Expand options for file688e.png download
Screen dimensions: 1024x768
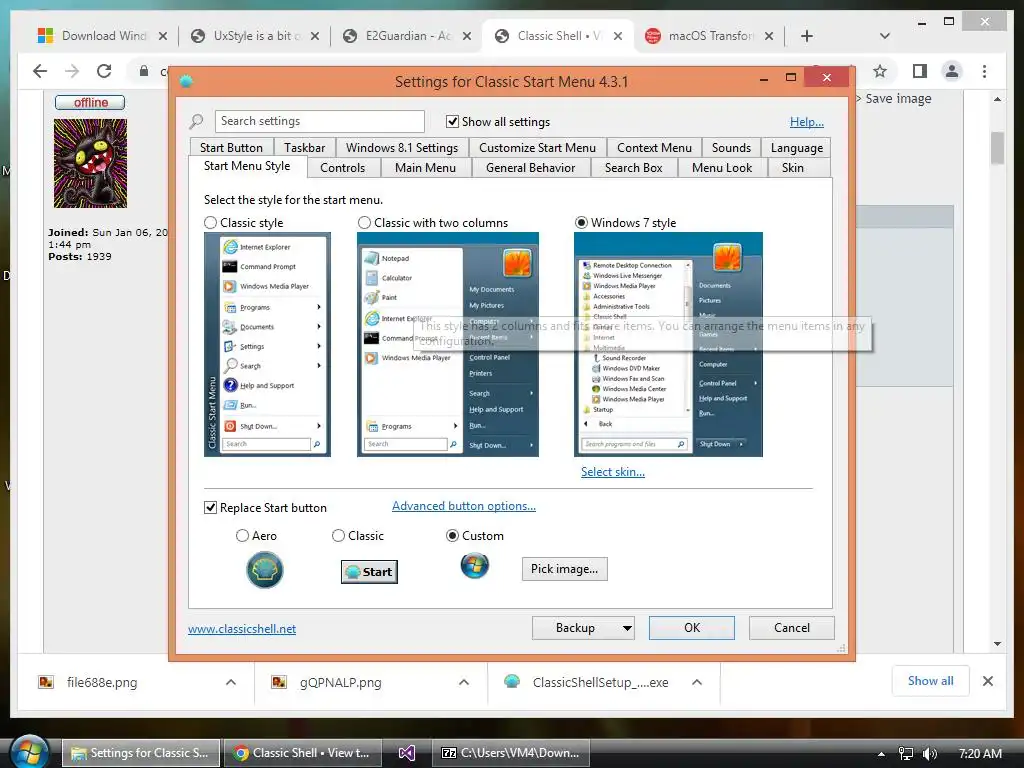[x=231, y=682]
